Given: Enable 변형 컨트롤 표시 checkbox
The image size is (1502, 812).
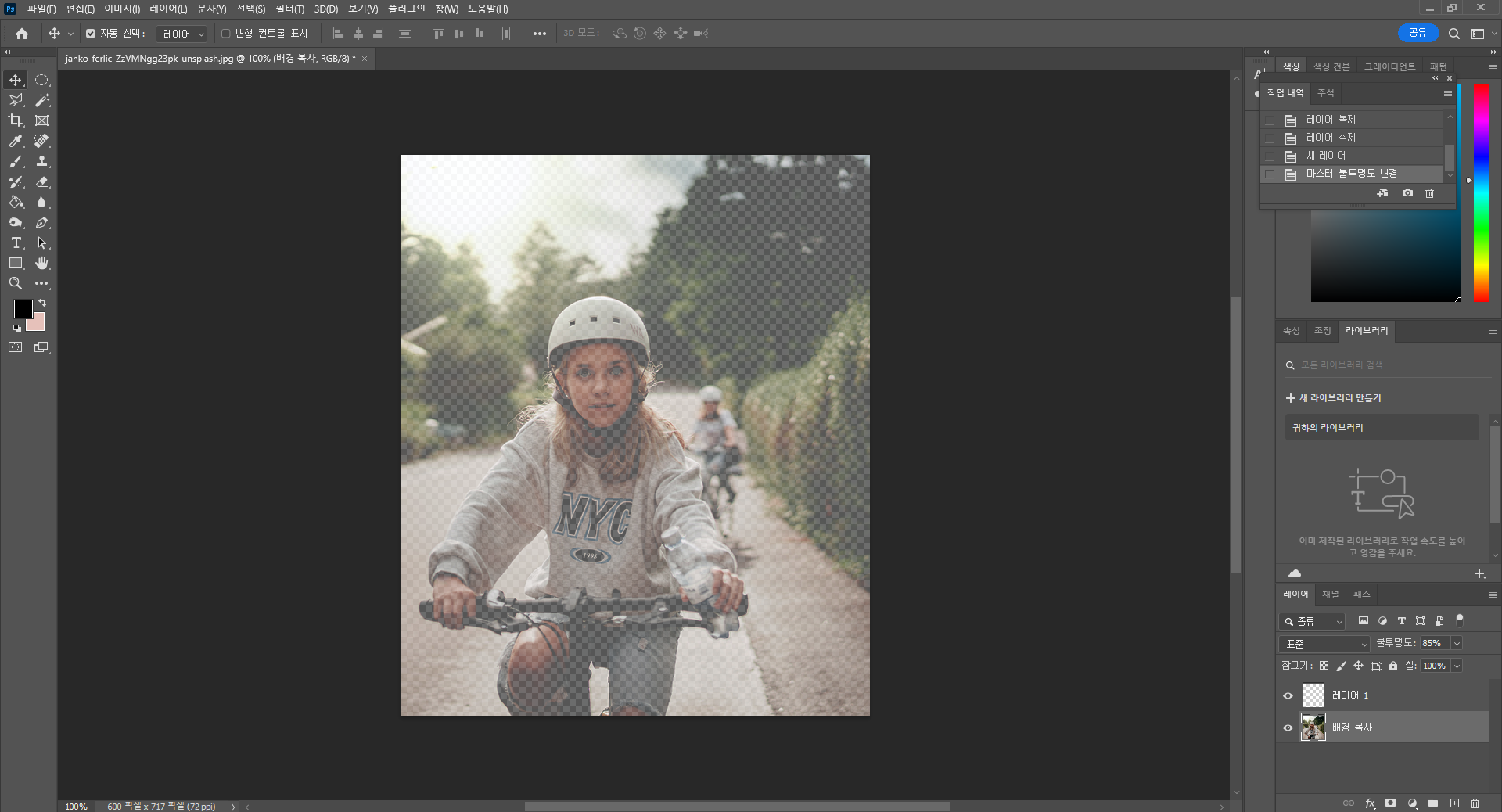Looking at the screenshot, I should (225, 34).
